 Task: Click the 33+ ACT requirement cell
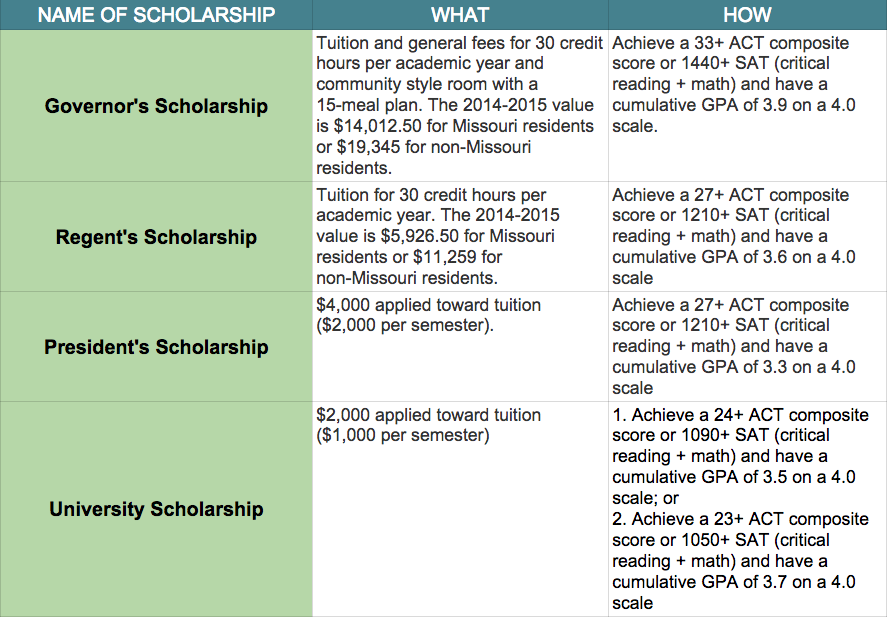[747, 106]
